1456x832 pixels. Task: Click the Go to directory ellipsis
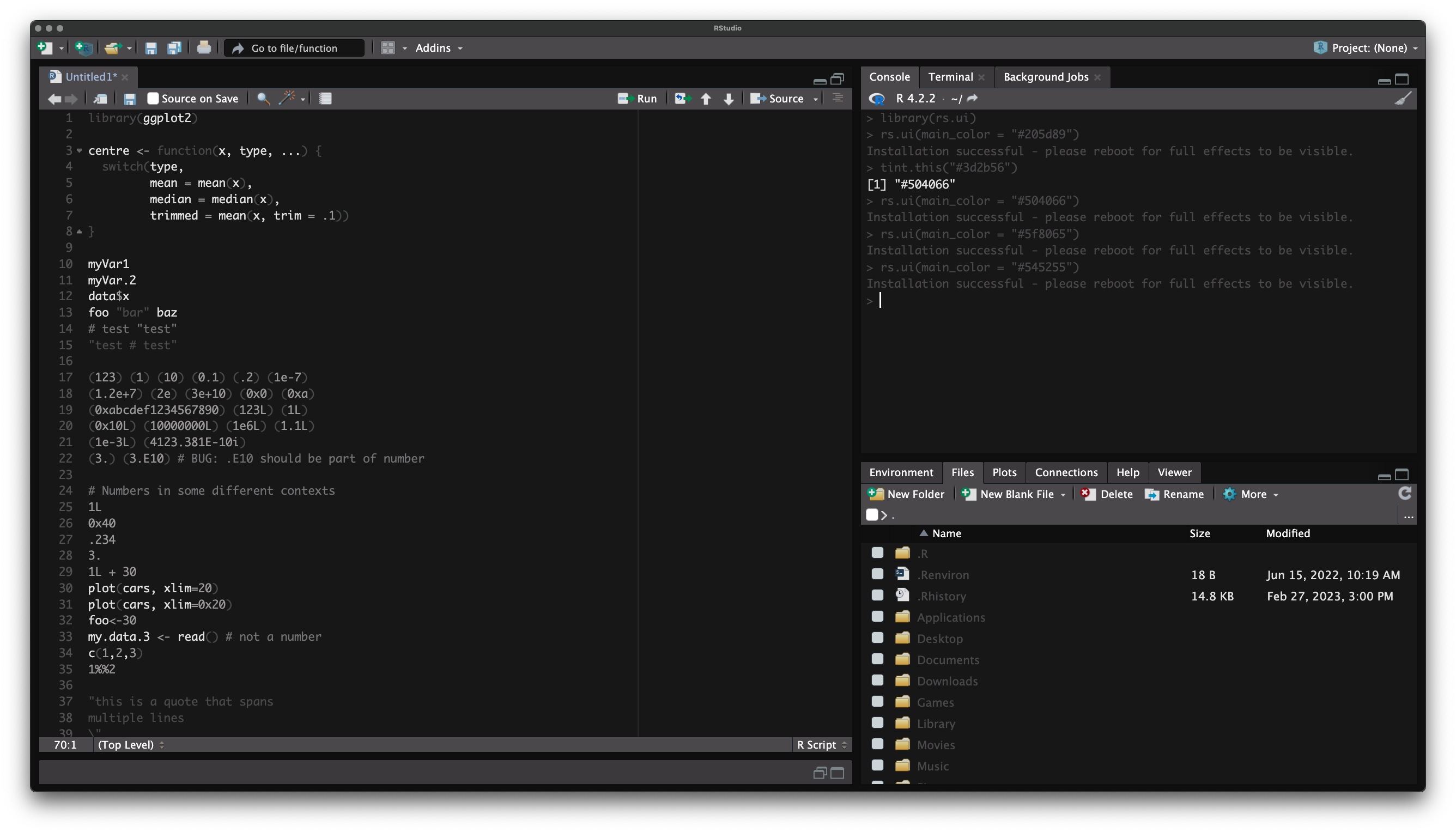pyautogui.click(x=1409, y=517)
